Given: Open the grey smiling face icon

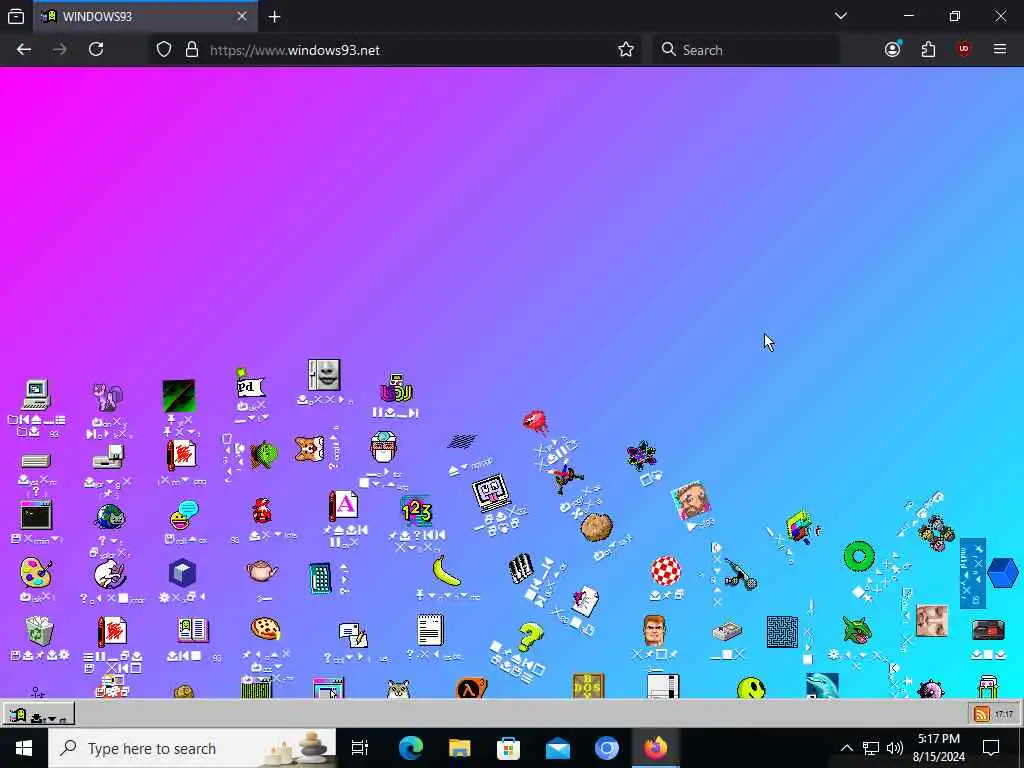Looking at the screenshot, I should 324,376.
